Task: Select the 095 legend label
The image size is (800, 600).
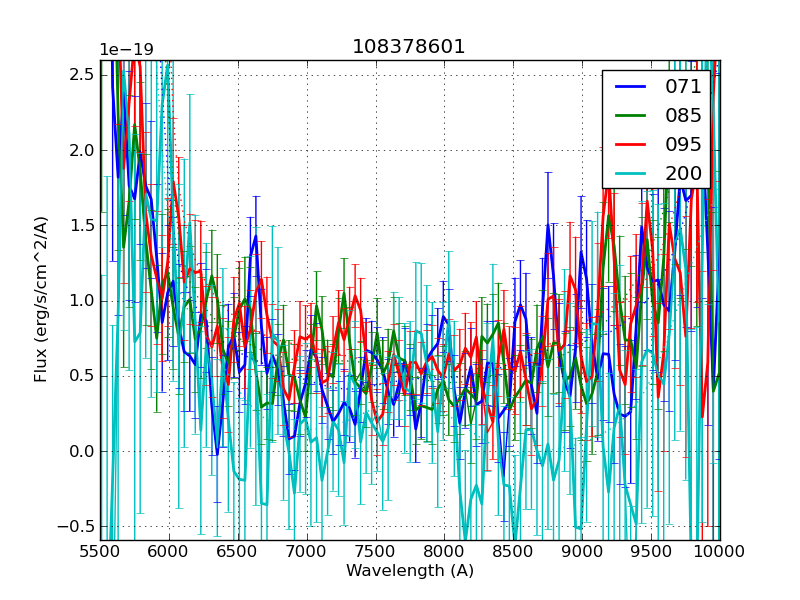Action: coord(684,144)
